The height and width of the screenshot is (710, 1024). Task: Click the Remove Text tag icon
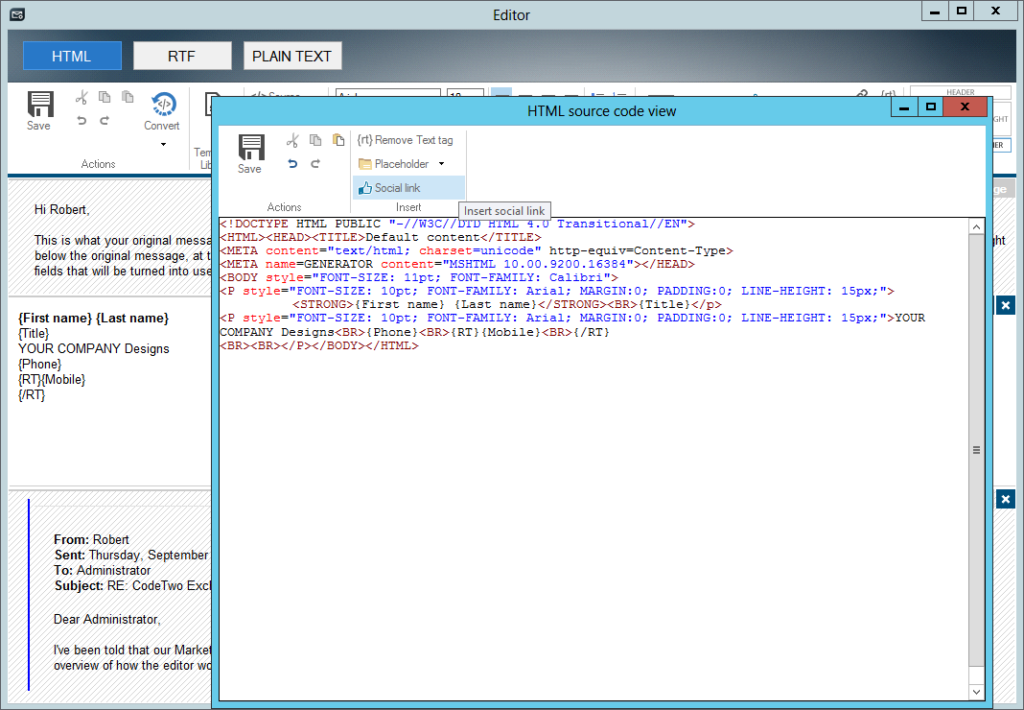coord(365,141)
